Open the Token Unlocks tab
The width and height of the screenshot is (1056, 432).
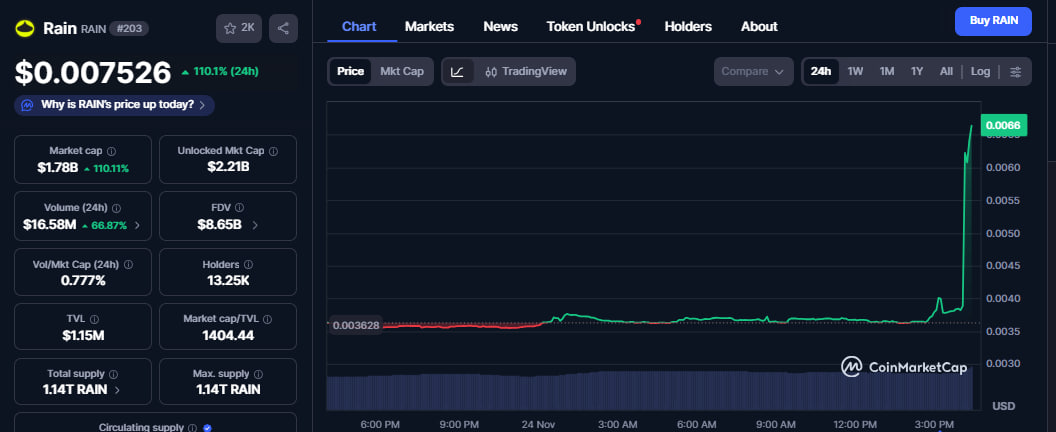592,26
